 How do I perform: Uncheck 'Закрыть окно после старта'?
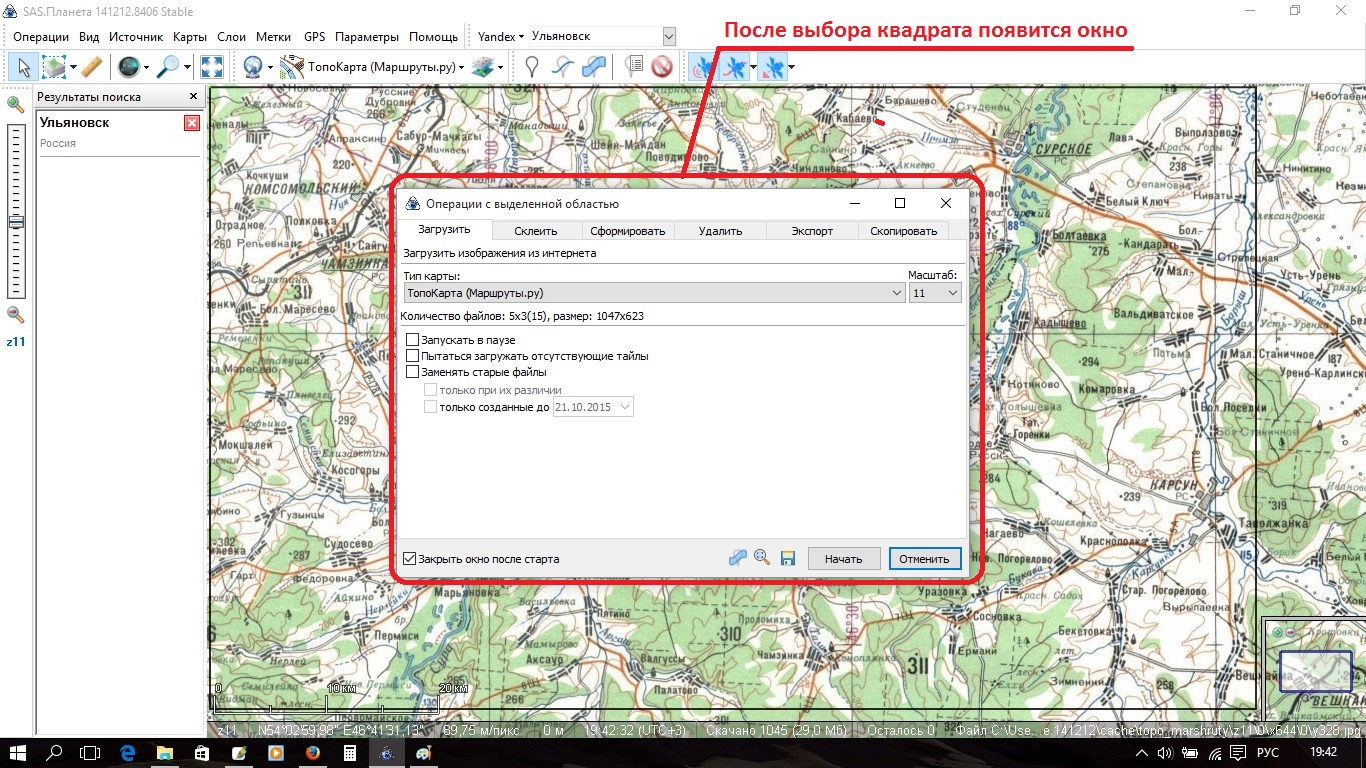(409, 559)
